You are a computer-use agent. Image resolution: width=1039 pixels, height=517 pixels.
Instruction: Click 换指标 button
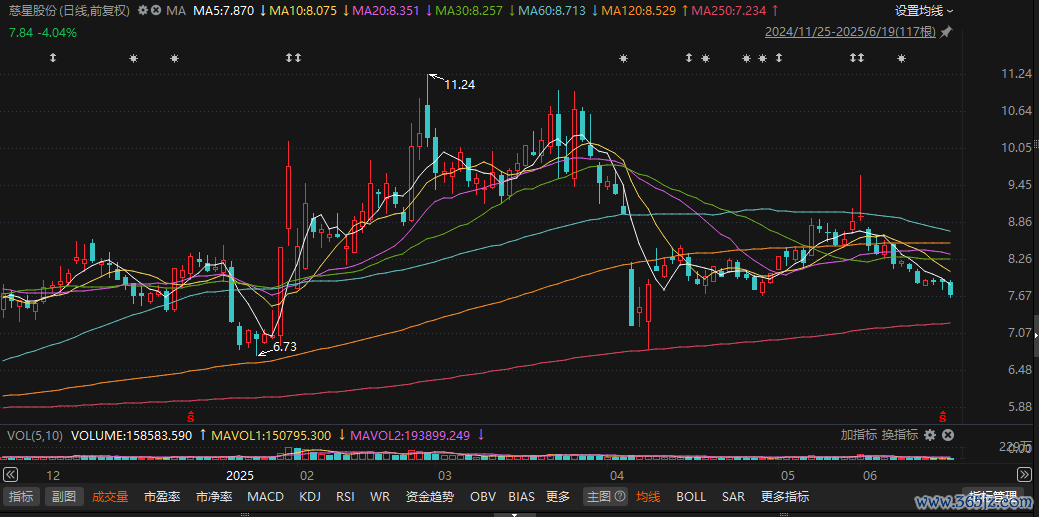[x=900, y=435]
